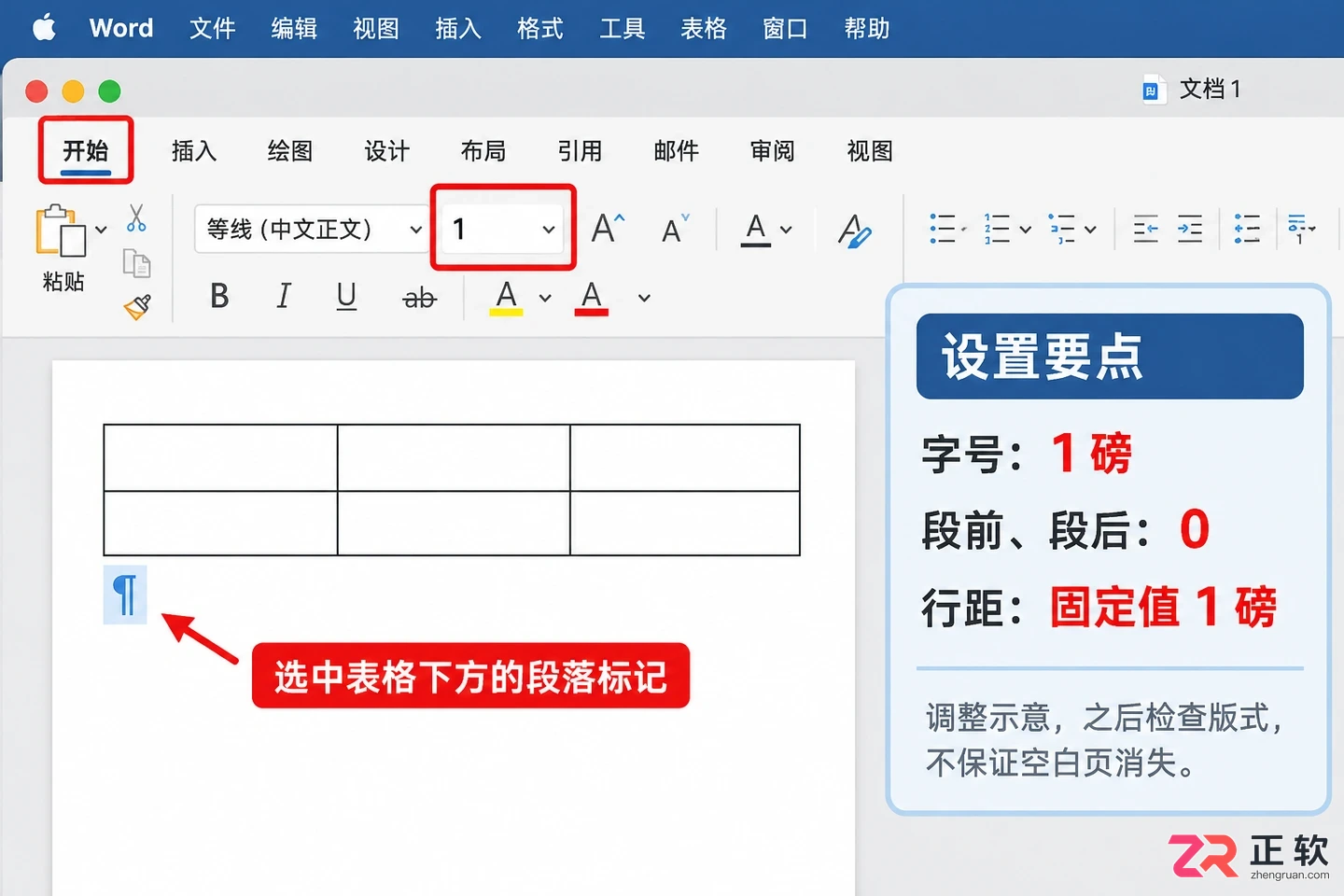Switch to the 绘图 ribbon tab

[290, 150]
